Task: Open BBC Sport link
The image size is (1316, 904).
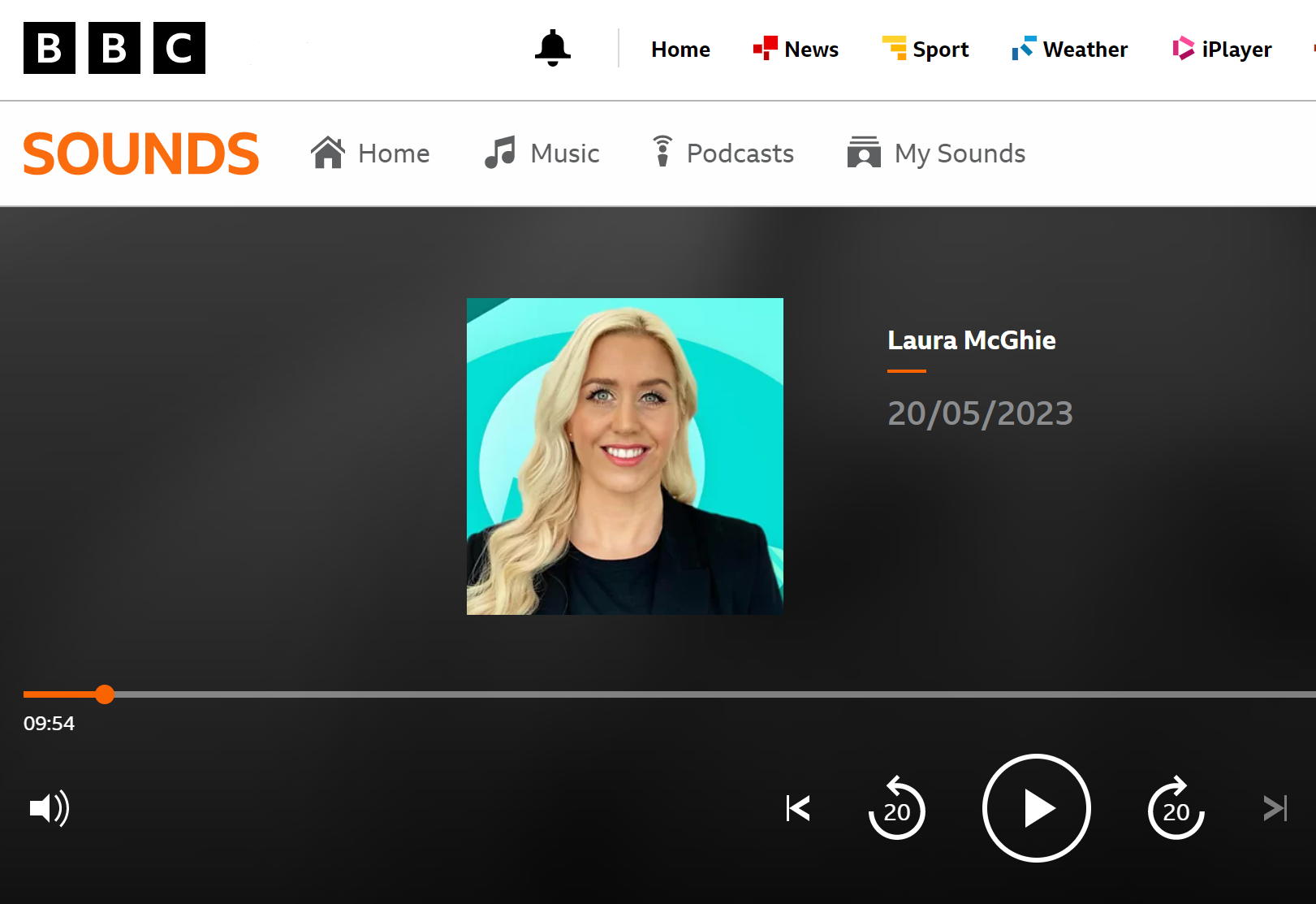Action: pos(926,50)
